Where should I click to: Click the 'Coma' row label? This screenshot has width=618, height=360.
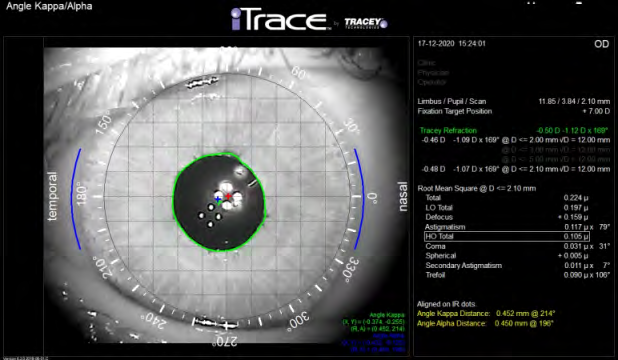coord(435,246)
